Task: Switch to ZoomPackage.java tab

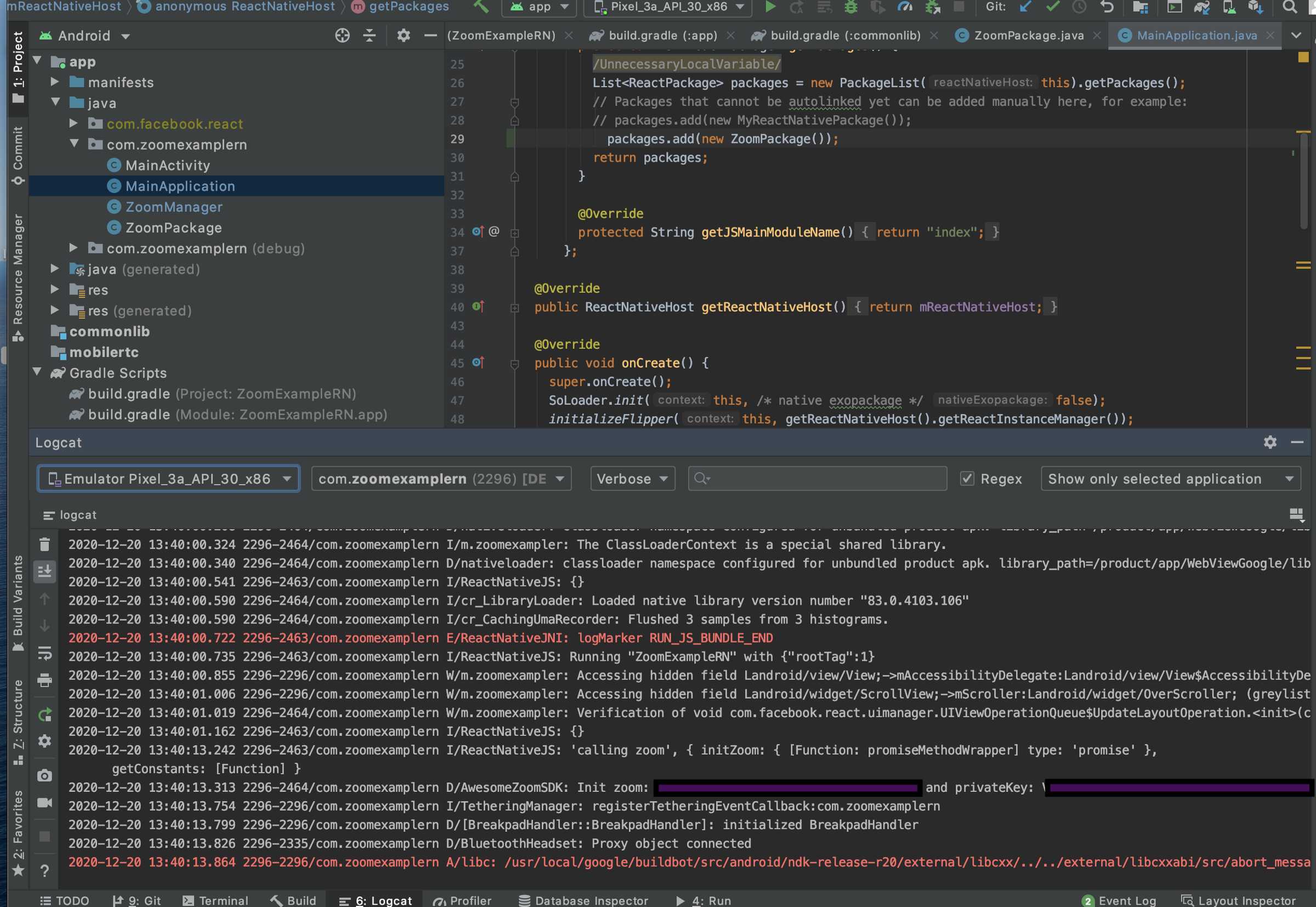Action: coord(1028,35)
